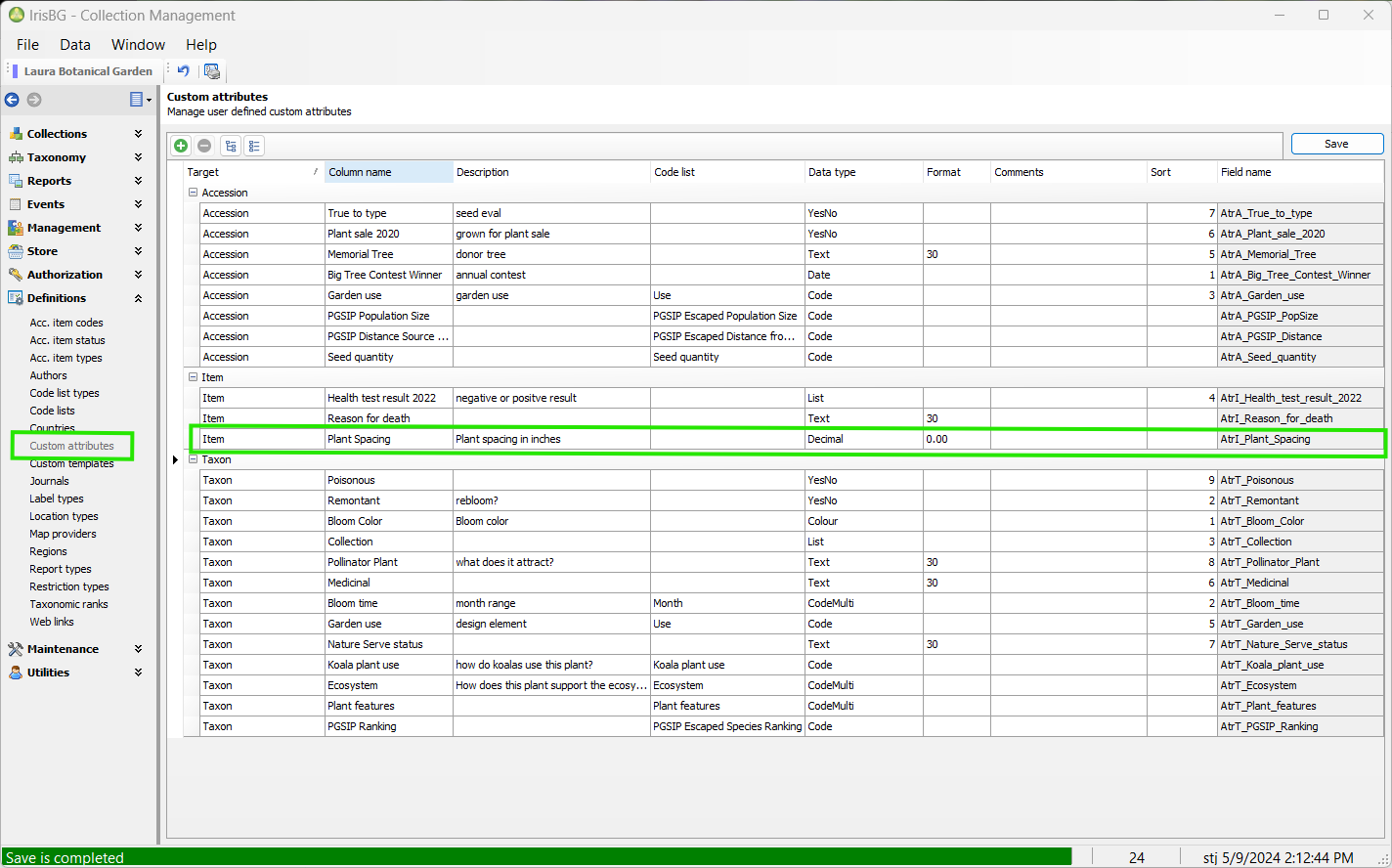Viewport: 1392px width, 868px height.
Task: Open Code list types in Definitions
Action: 65,393
